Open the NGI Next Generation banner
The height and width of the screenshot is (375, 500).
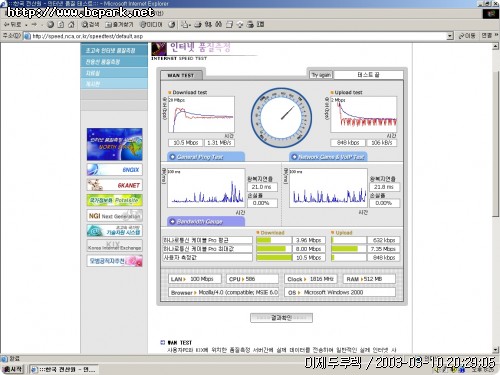[x=114, y=216]
